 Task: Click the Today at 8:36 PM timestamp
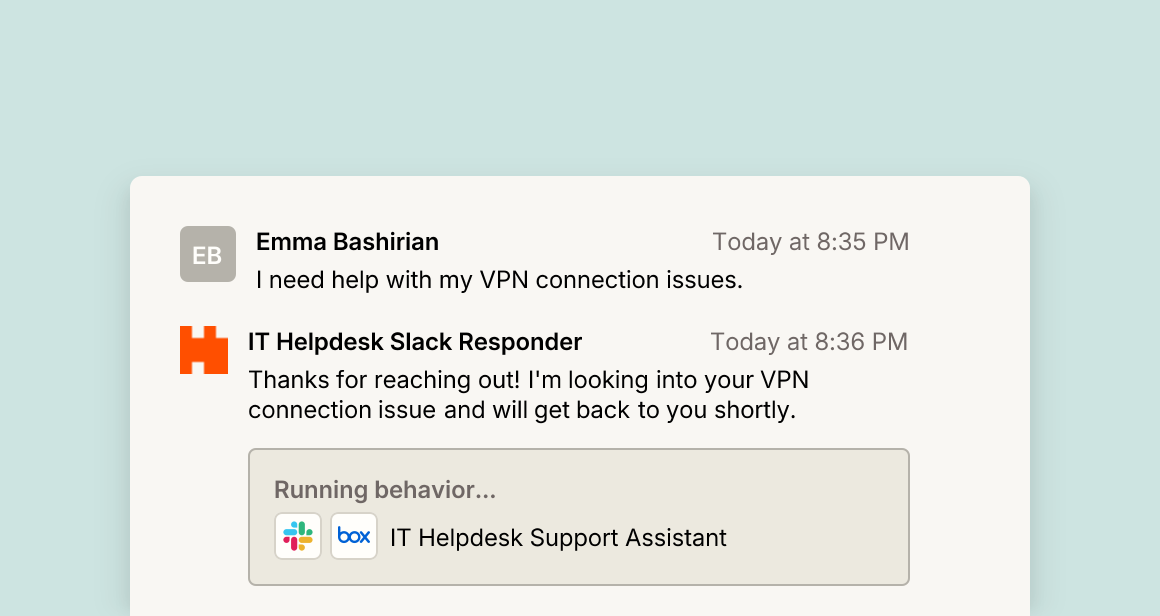pyautogui.click(x=809, y=342)
